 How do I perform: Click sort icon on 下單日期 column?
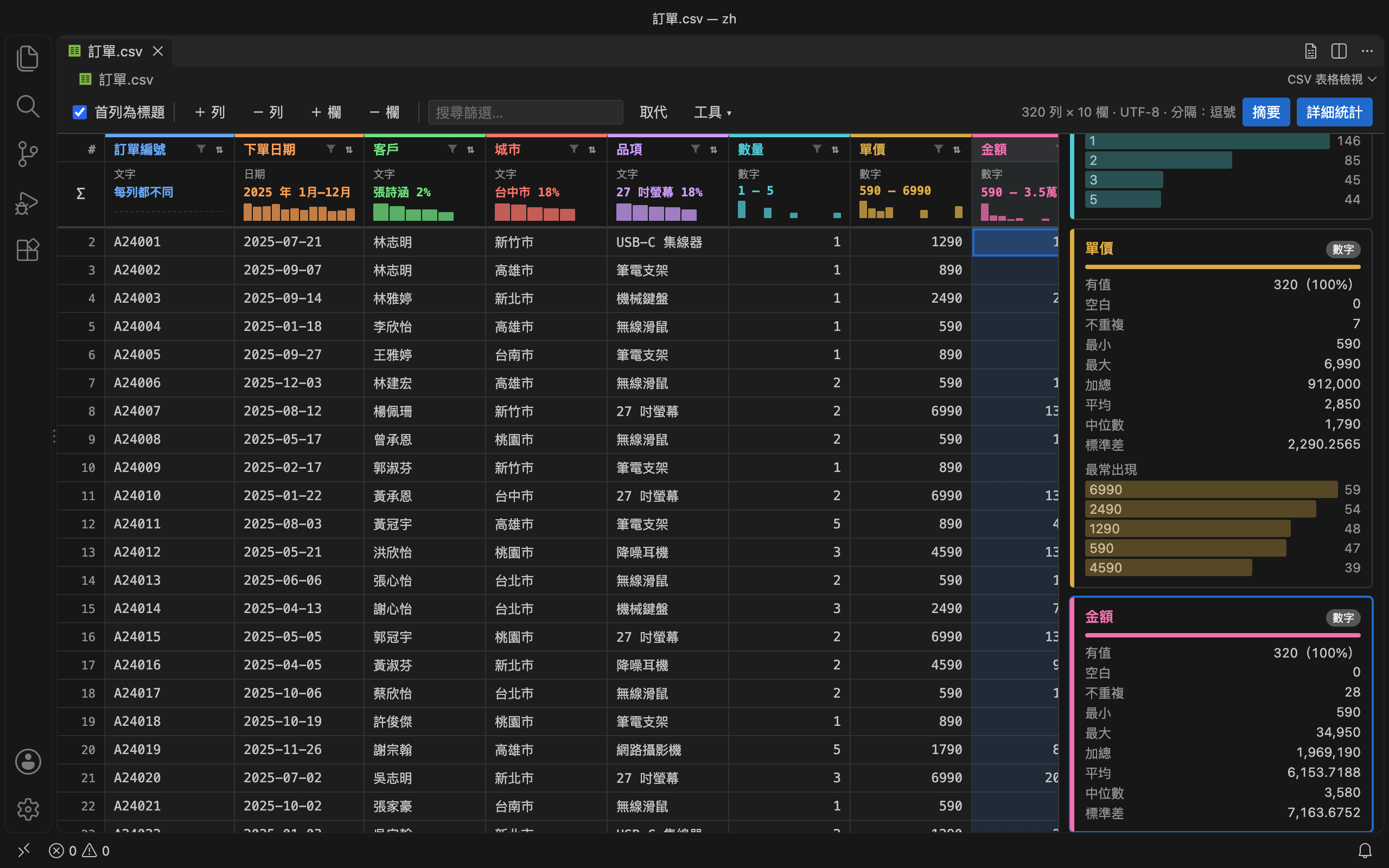[349, 149]
